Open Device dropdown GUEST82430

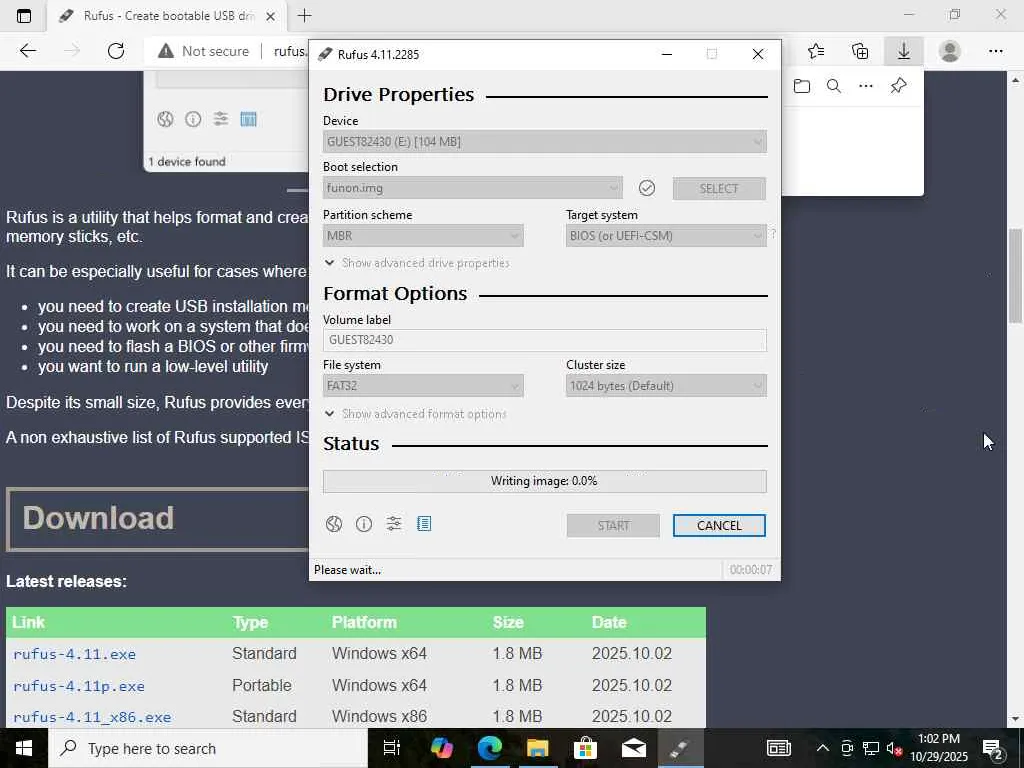(545, 142)
